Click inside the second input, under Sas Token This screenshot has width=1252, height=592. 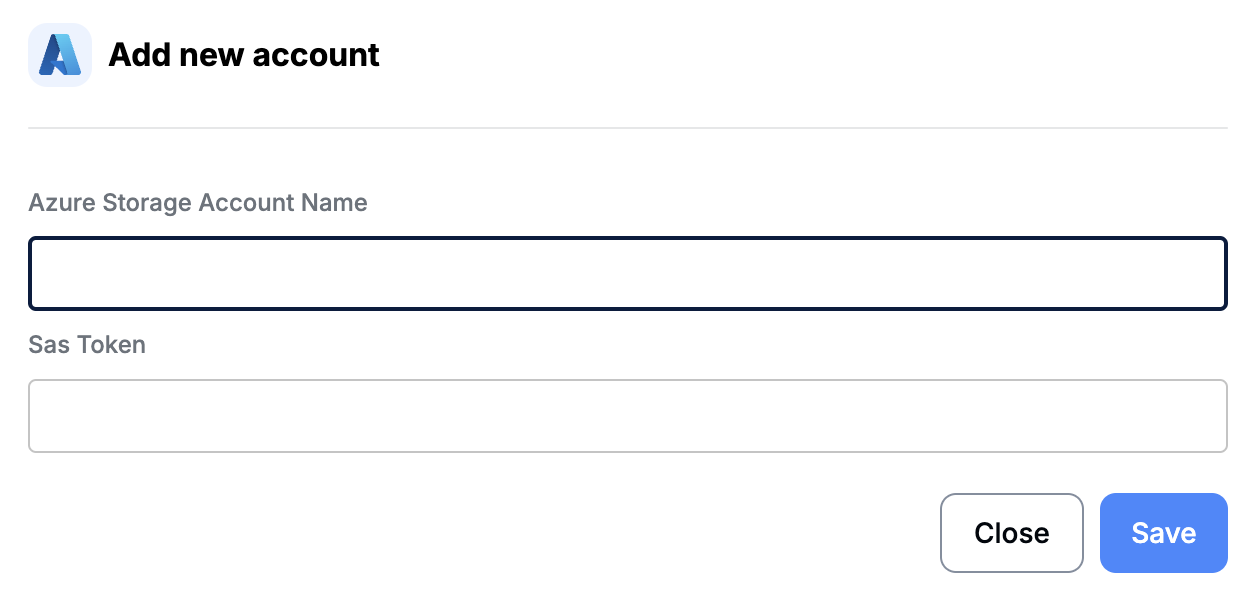(627, 416)
